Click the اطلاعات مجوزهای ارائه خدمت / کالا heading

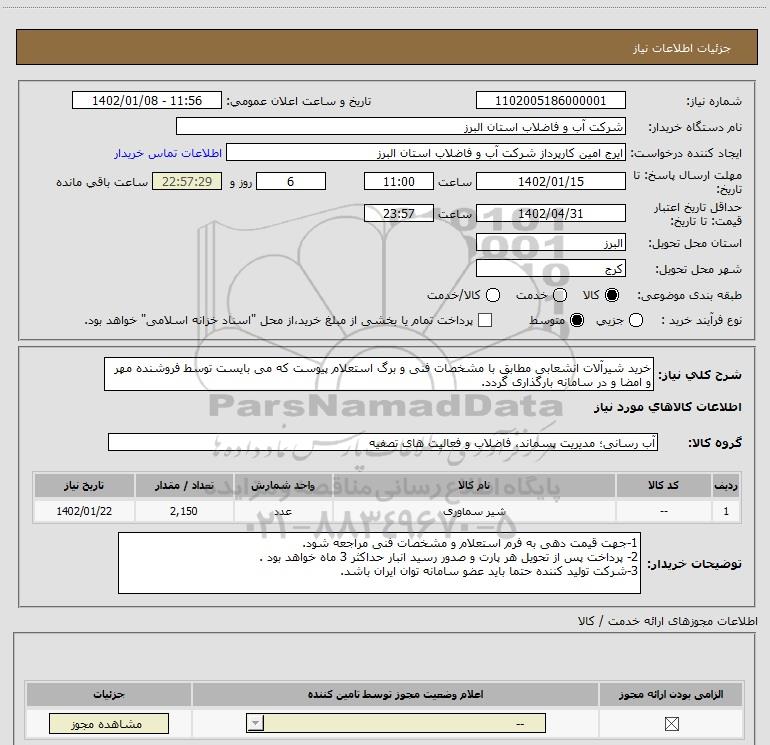coord(667,621)
